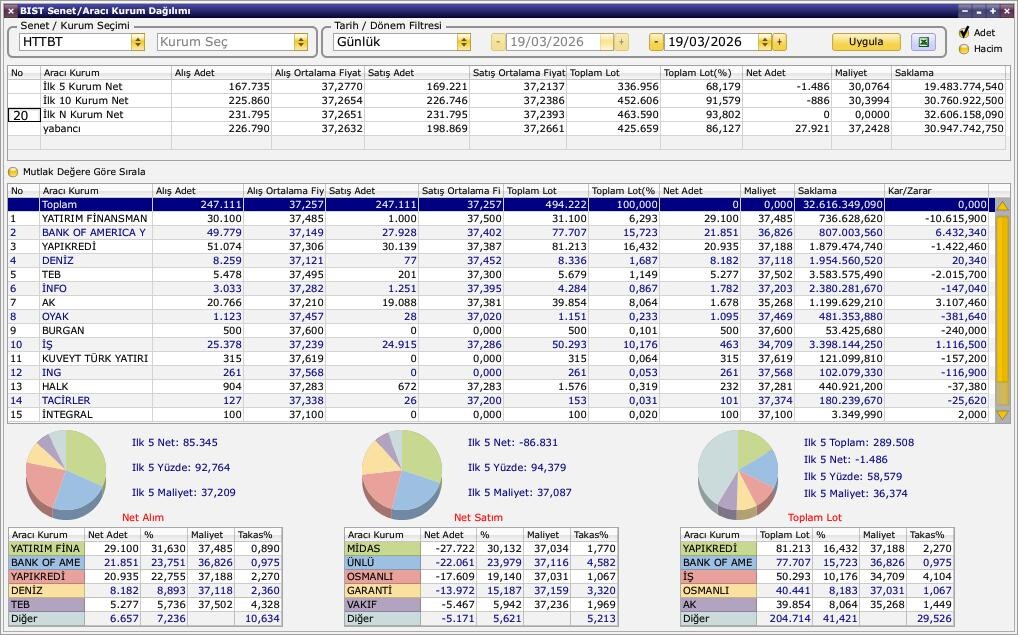Select the BANK OF AMERICA Y row
Image resolution: width=1018 pixels, height=635 pixels.
(498, 232)
